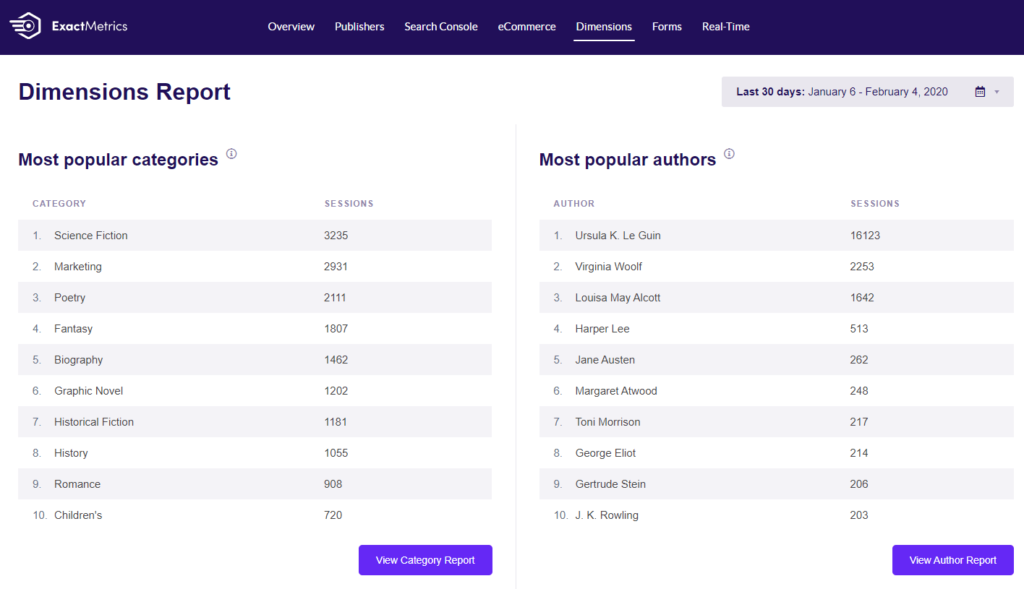
Task: Expand the date range dropdown arrow
Action: pyautogui.click(x=997, y=92)
